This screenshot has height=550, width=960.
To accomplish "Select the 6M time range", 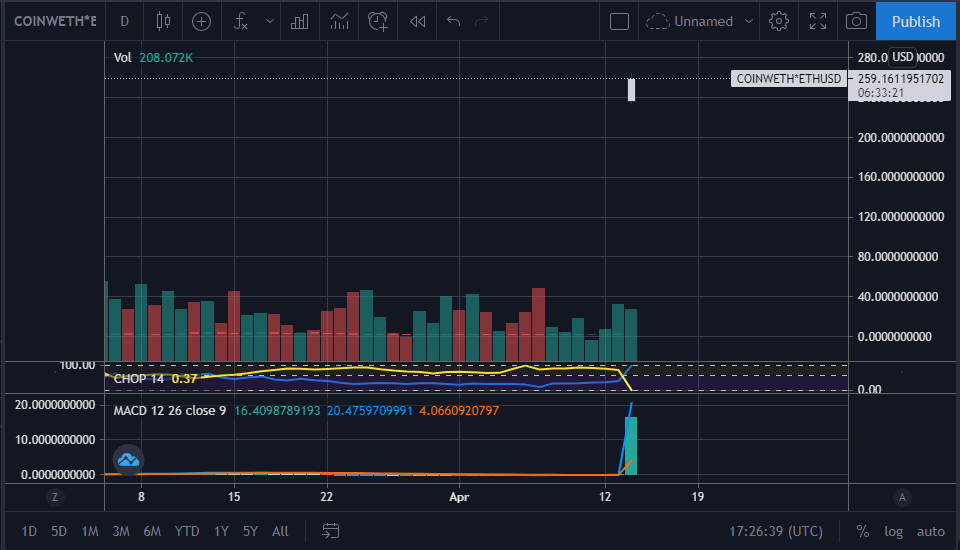I will (152, 531).
